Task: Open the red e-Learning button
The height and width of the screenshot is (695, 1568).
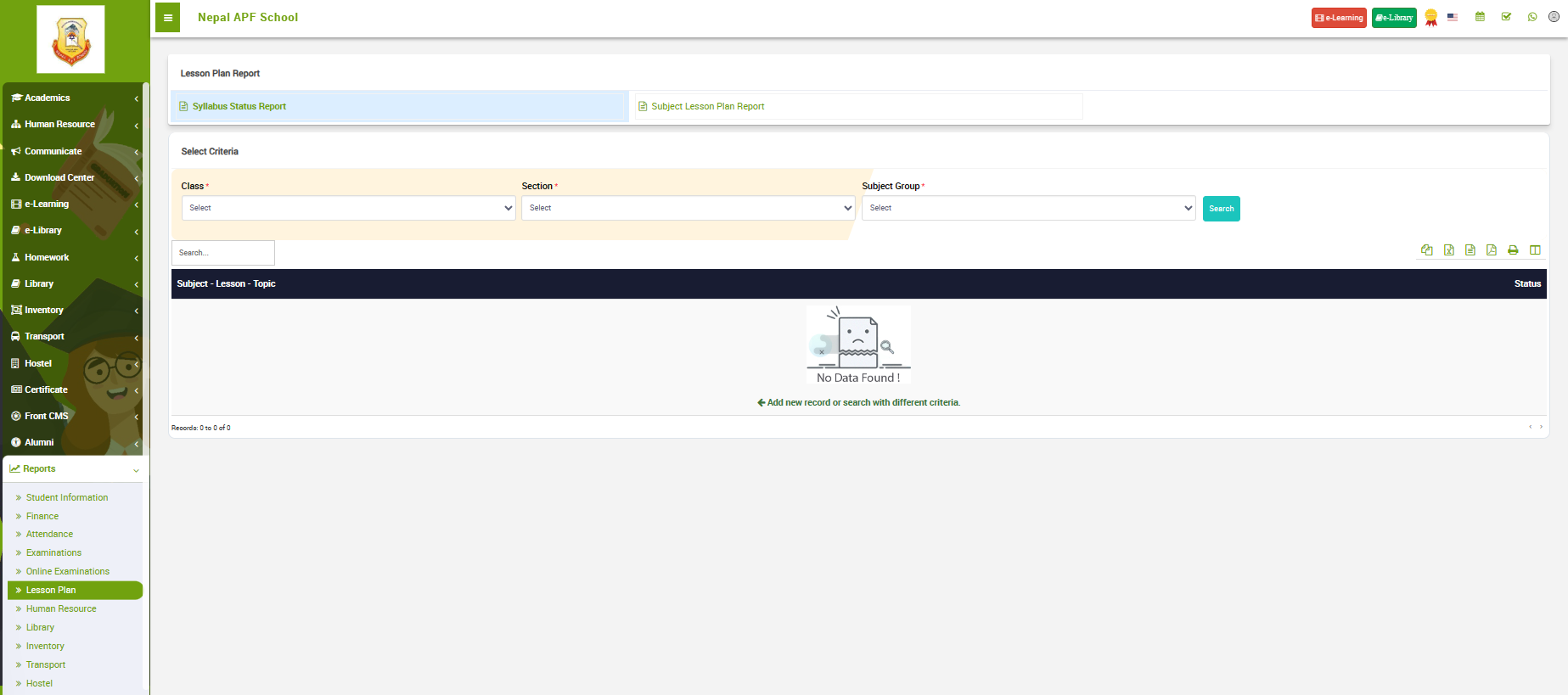Action: point(1338,18)
